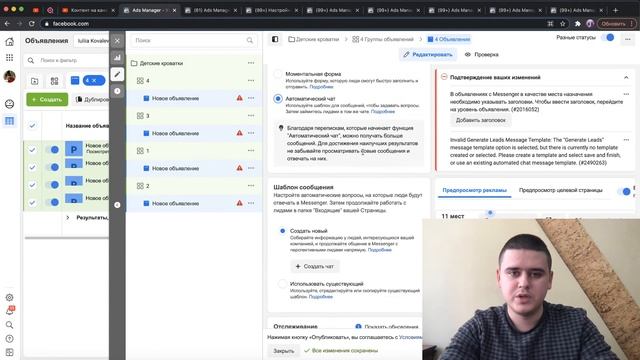The image size is (640, 360).
Task: Open the all tools grid menu
Action: click(9, 58)
